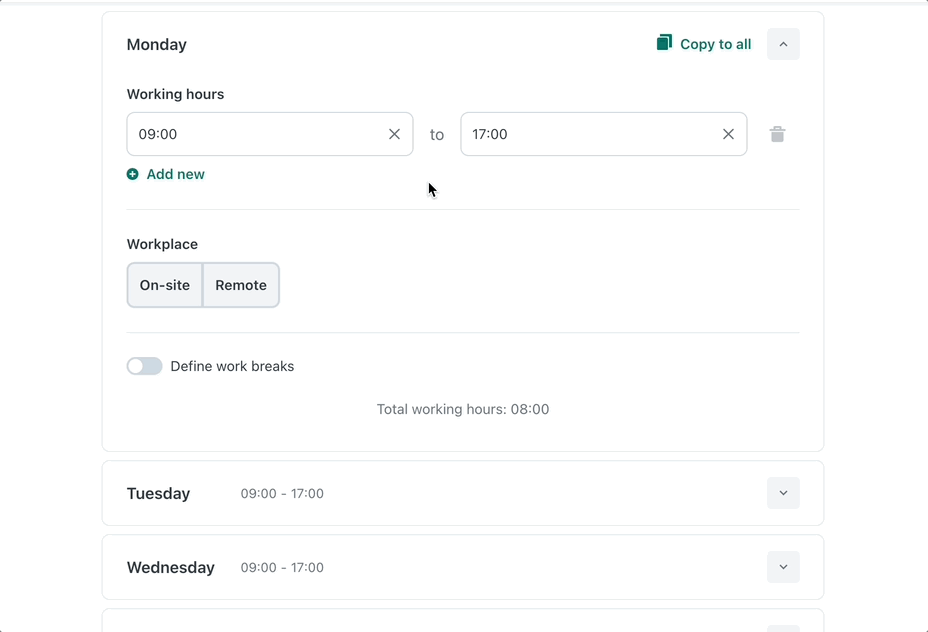Clear the 09:00 start time field
This screenshot has height=632, width=928.
click(x=394, y=134)
